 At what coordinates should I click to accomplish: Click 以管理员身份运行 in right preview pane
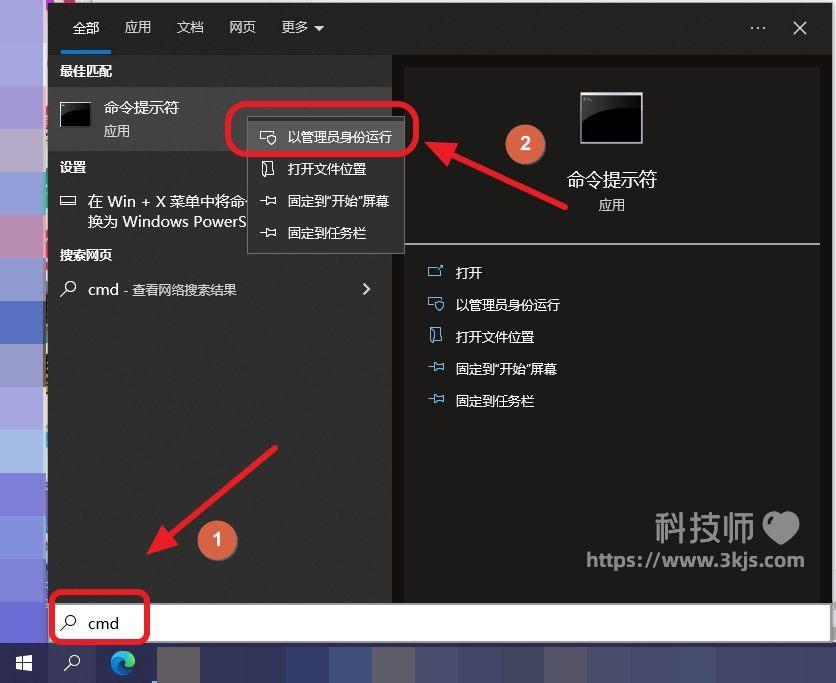pos(508,305)
